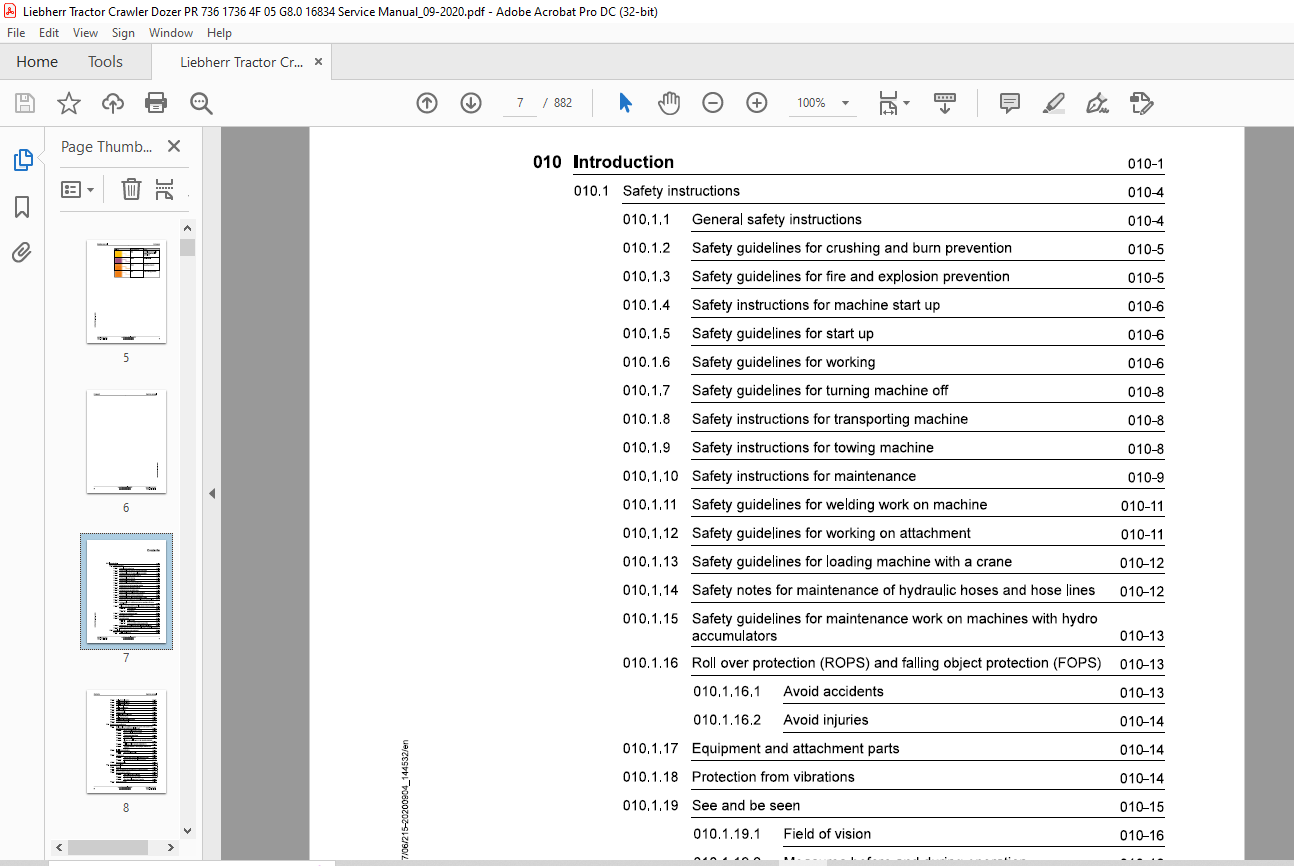This screenshot has width=1294, height=866.
Task: Click thumbnails vertical scrollbar up arrow
Action: click(188, 226)
